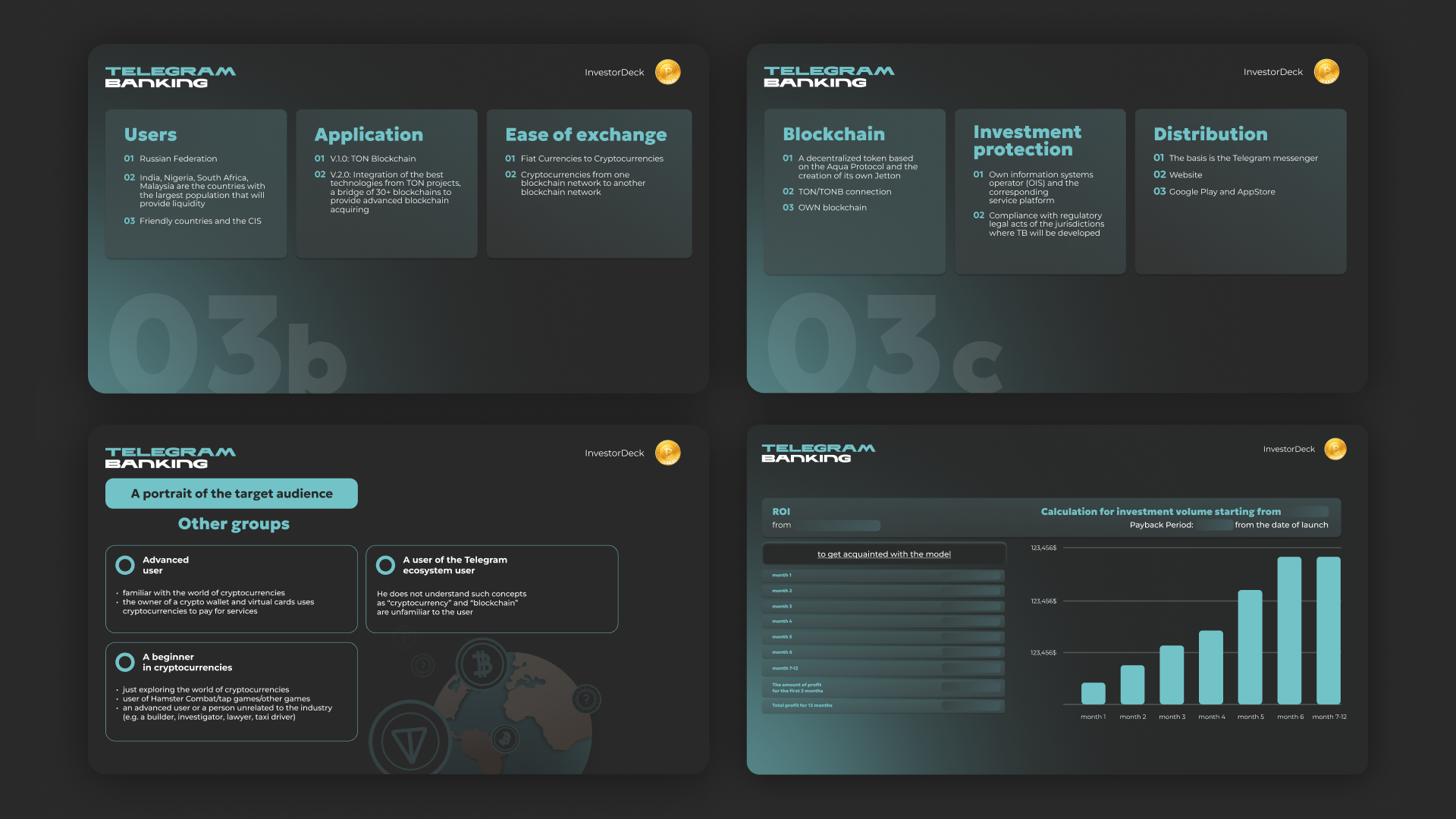Select the Telegram ecosystem user circle marker
Viewport: 1456px width, 819px height.
385,565
